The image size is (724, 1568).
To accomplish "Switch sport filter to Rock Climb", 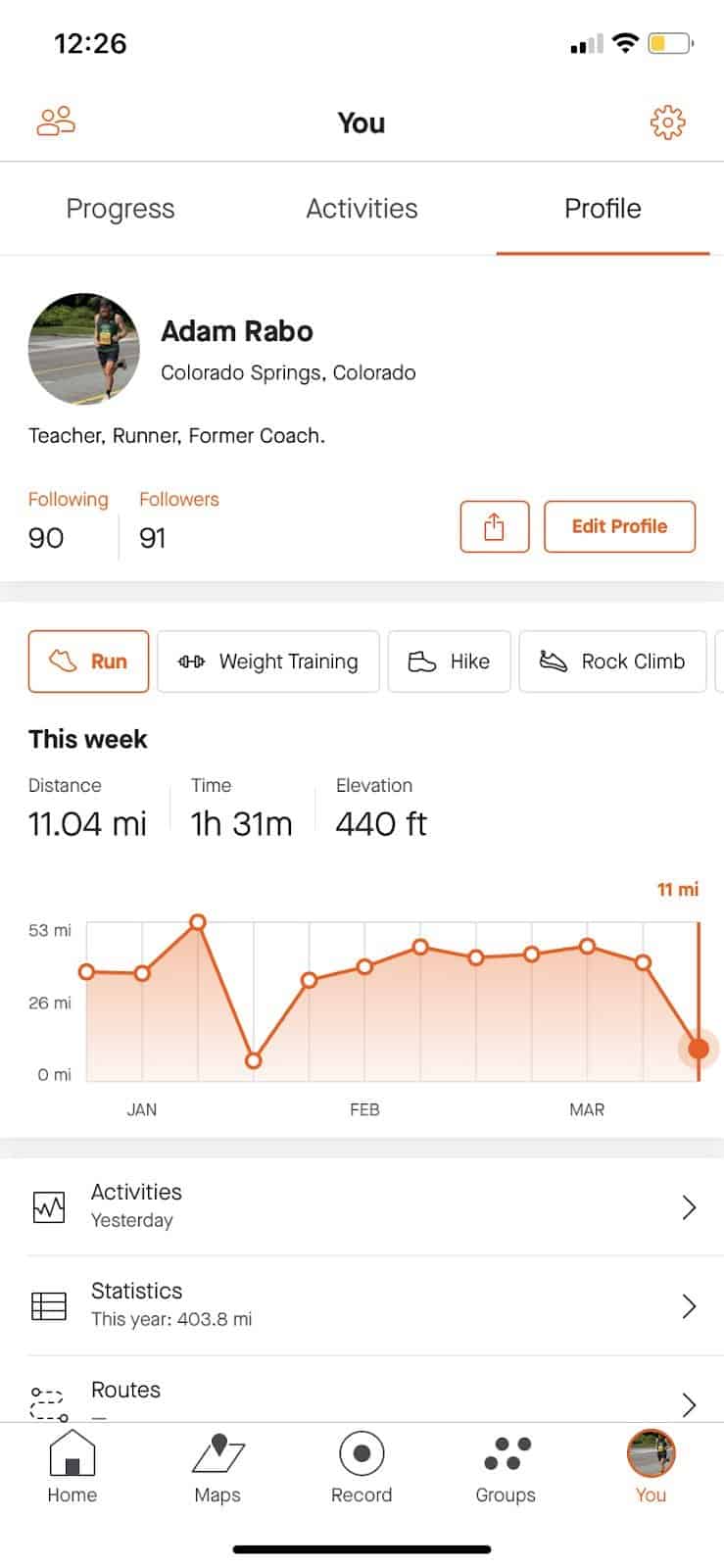I will [612, 661].
